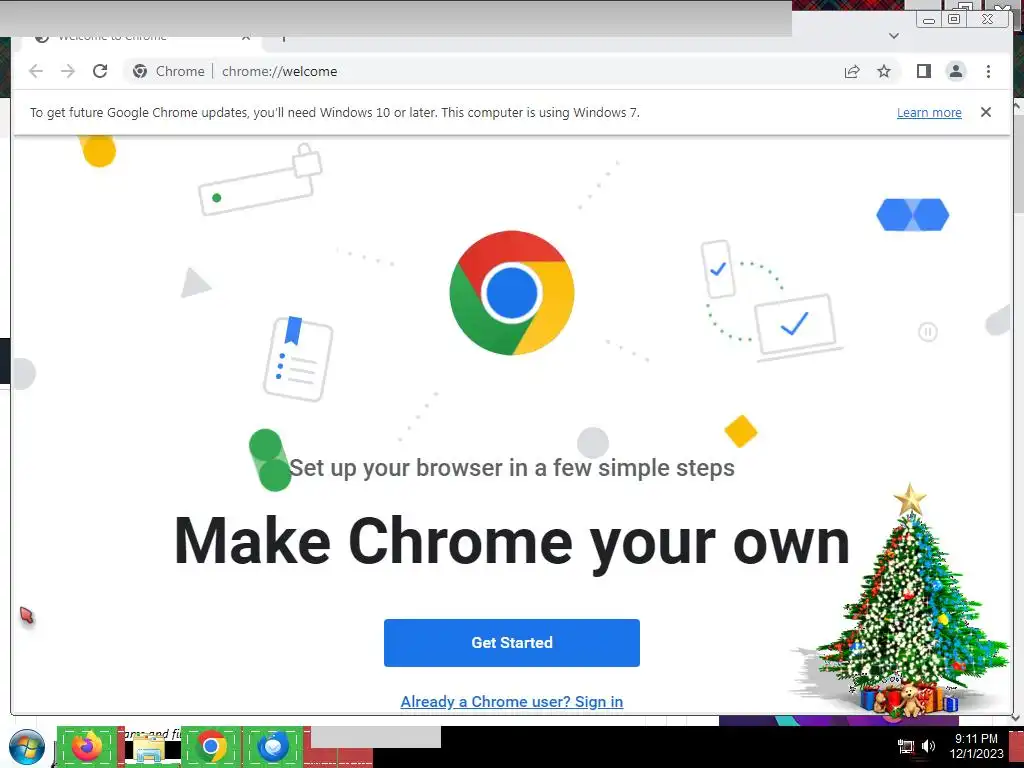This screenshot has width=1024, height=768.
Task: Switch to Chrome on the taskbar
Action: pyautogui.click(x=211, y=746)
